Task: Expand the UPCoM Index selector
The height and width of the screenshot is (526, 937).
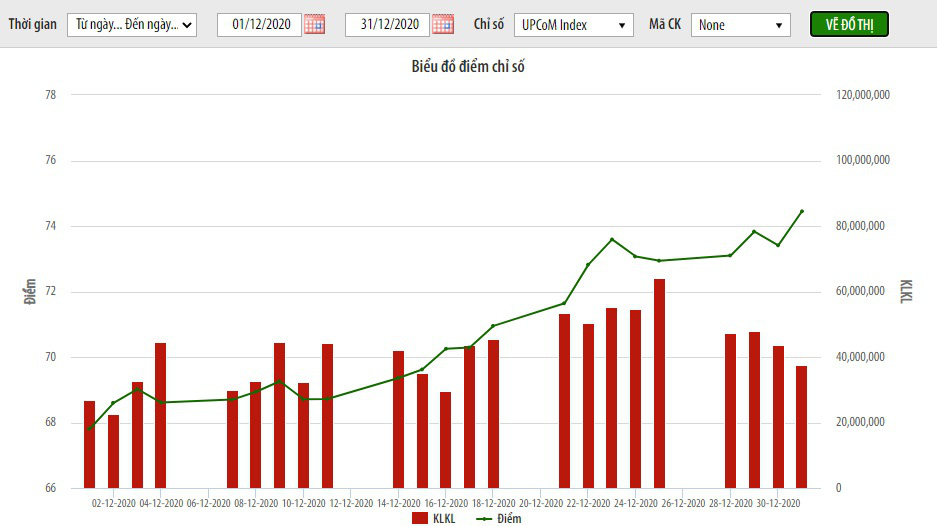Action: pos(574,25)
